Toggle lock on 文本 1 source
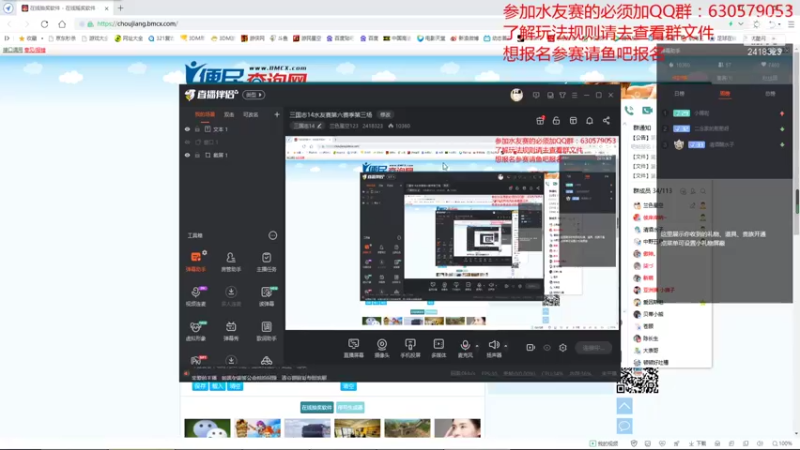 point(197,129)
